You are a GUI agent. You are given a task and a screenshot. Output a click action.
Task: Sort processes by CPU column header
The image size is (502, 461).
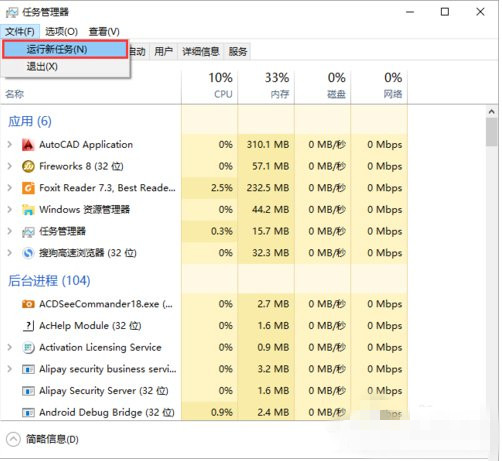tap(210, 86)
